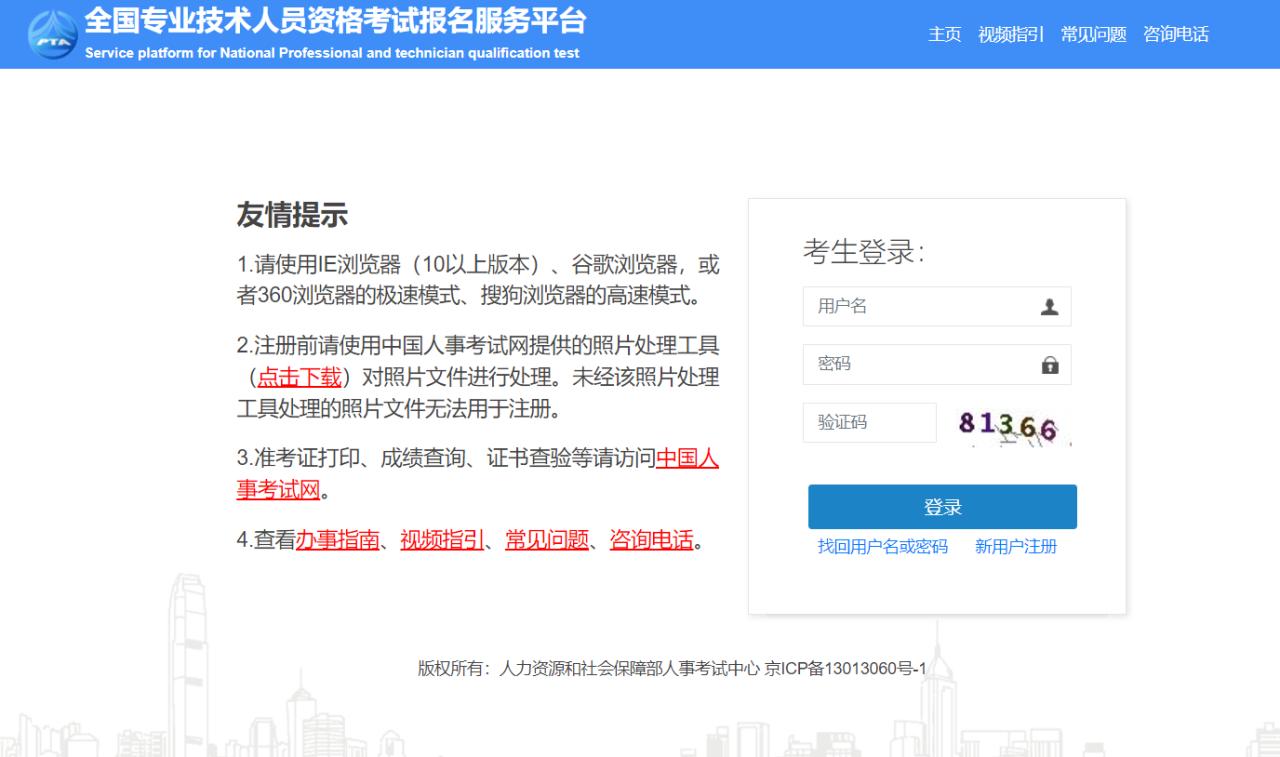Open the 主页 nav item

click(x=945, y=34)
